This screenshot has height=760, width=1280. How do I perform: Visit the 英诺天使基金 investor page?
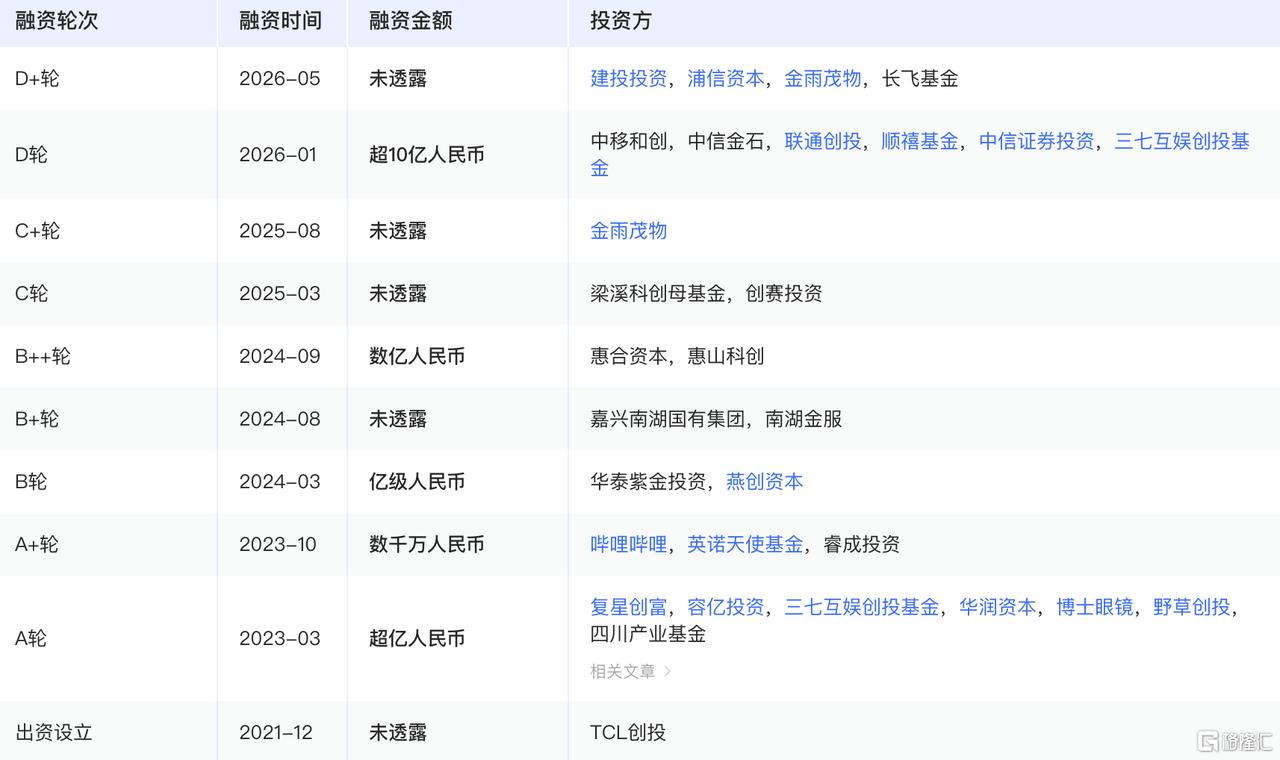[745, 544]
